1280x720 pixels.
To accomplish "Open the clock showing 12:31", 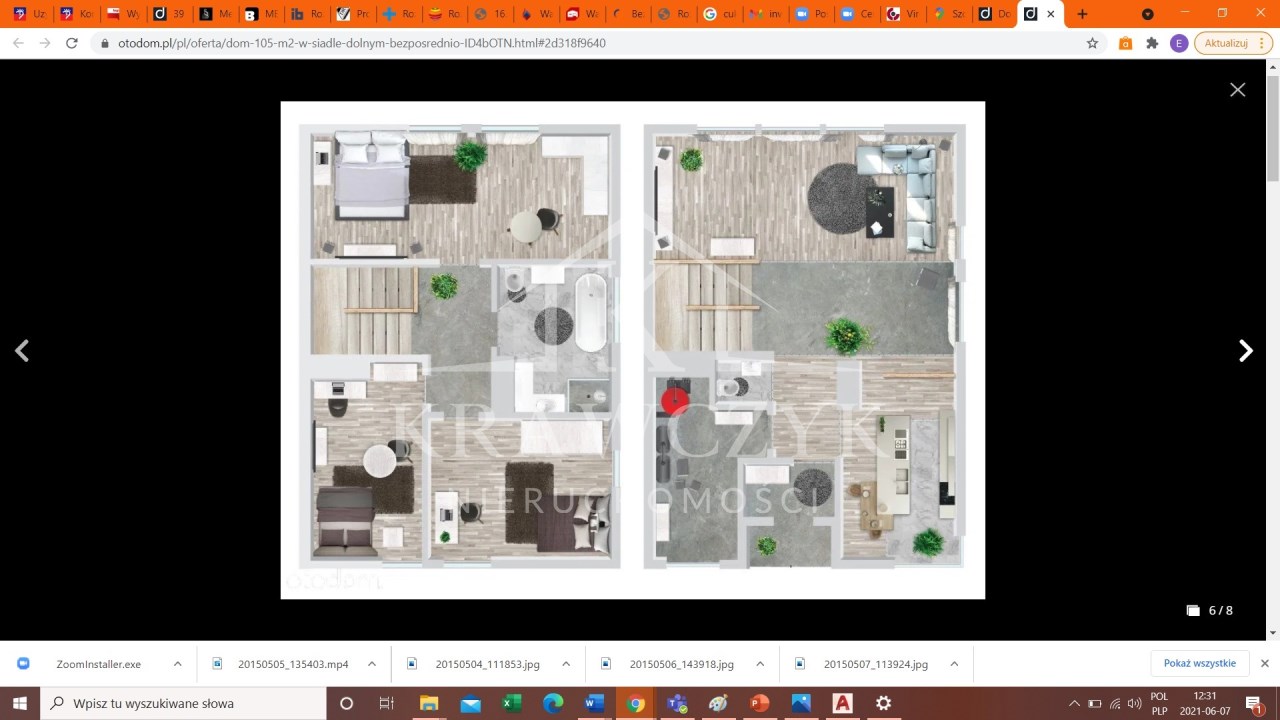I will point(1205,703).
